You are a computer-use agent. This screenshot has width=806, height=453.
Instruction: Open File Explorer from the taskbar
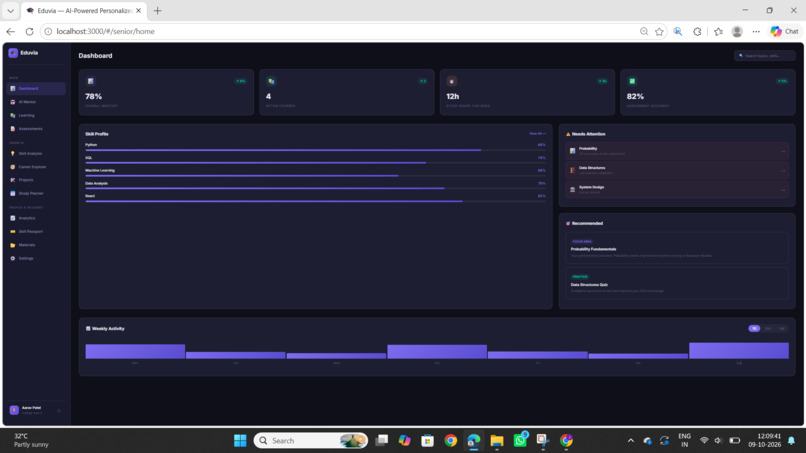pyautogui.click(x=497, y=441)
